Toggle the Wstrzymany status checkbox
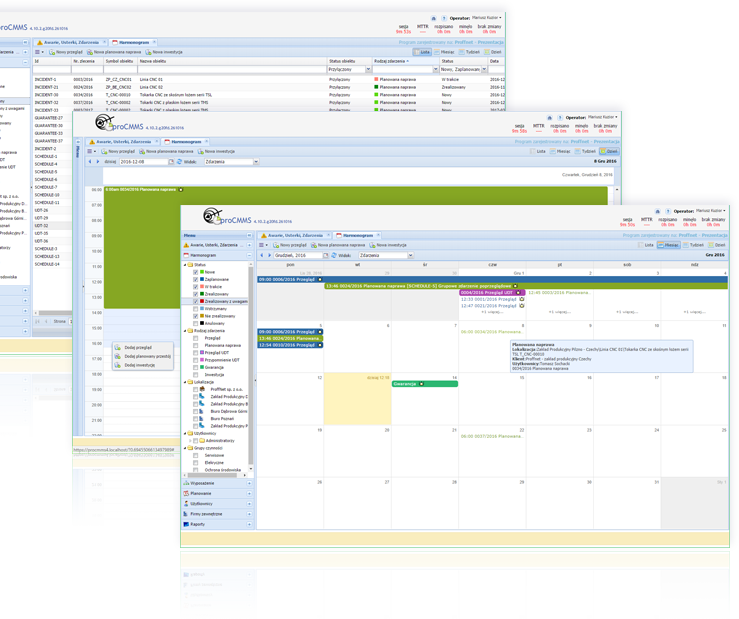 pos(196,308)
